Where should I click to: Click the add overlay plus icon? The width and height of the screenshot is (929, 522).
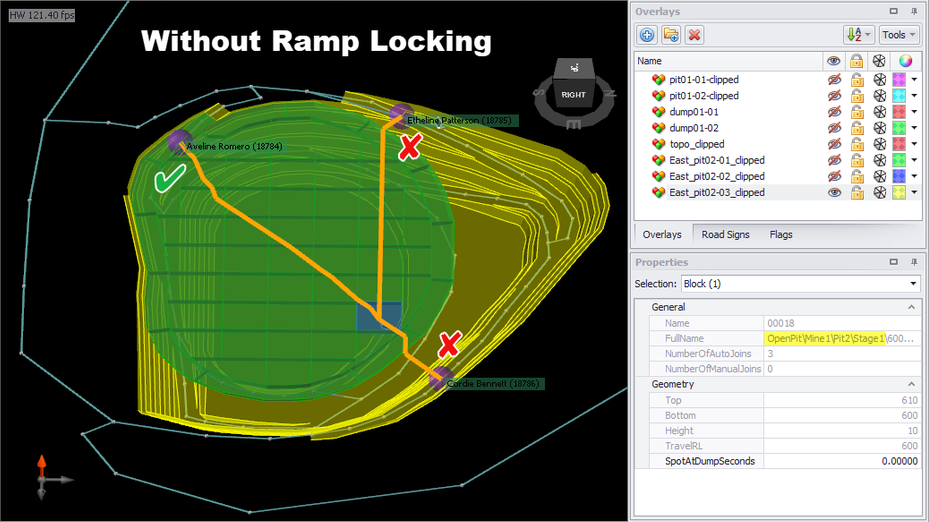click(x=647, y=35)
